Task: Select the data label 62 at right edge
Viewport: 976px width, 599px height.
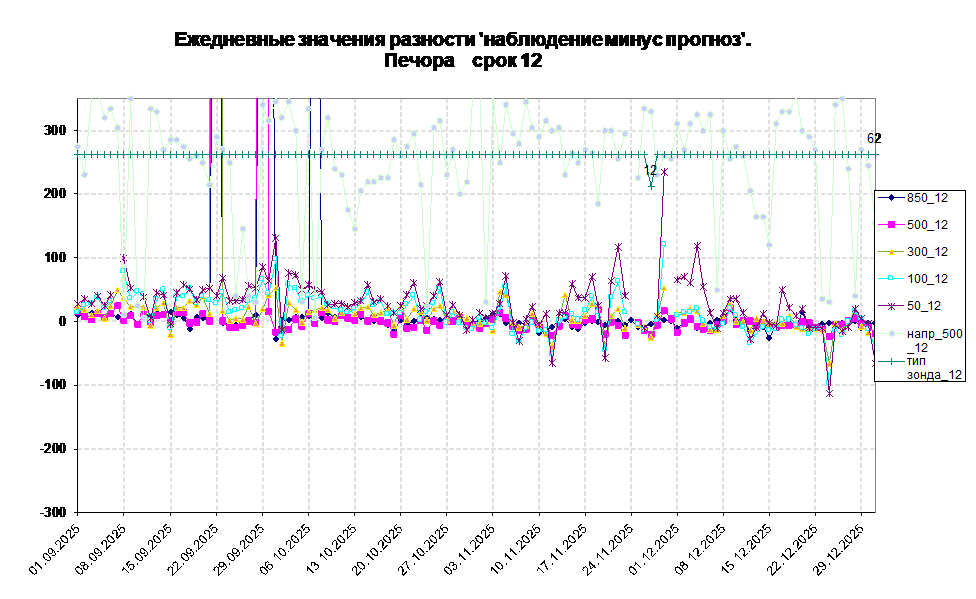Action: point(871,139)
